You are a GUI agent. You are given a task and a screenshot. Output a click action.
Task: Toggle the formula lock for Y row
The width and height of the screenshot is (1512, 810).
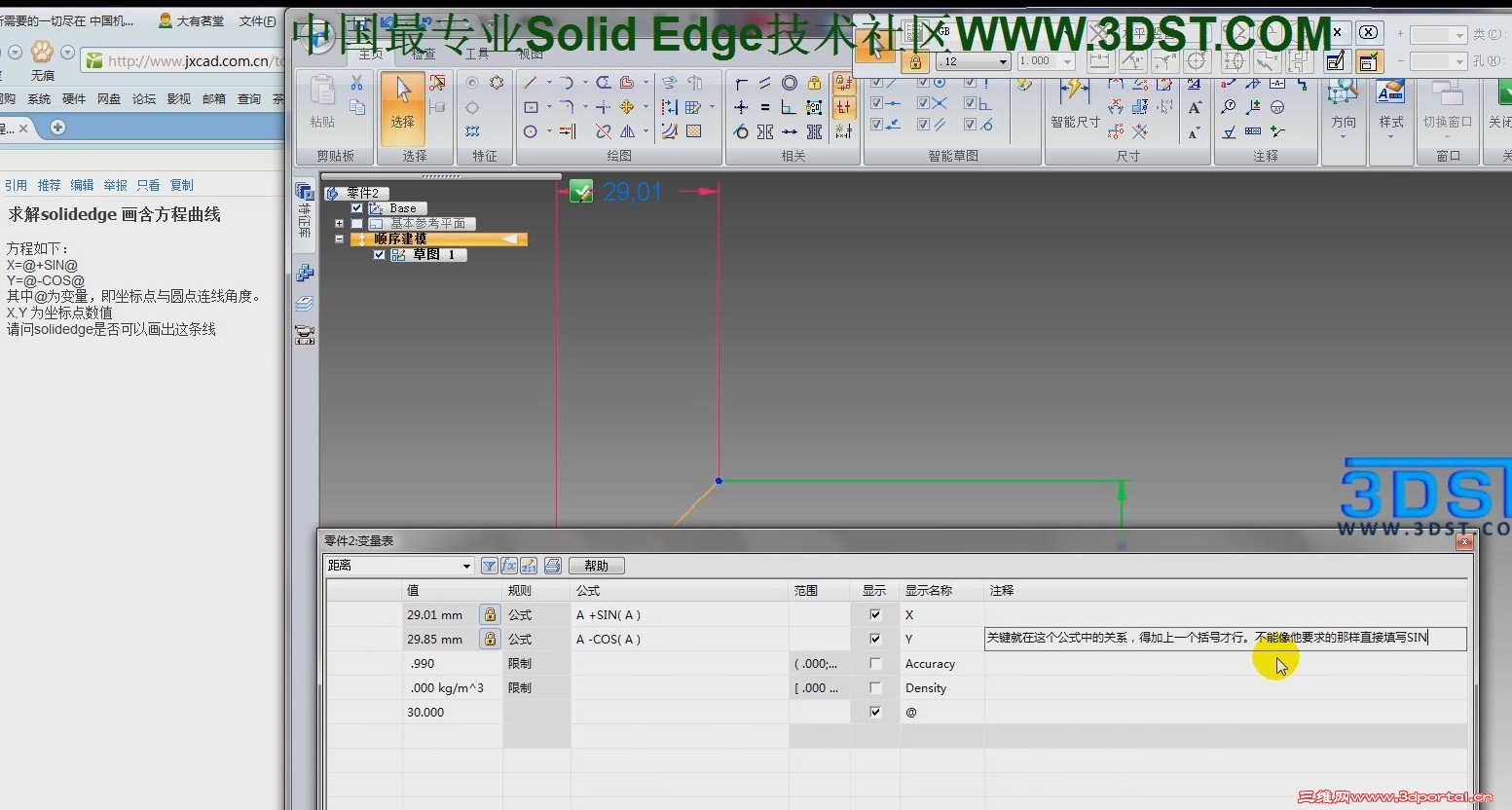tap(490, 639)
